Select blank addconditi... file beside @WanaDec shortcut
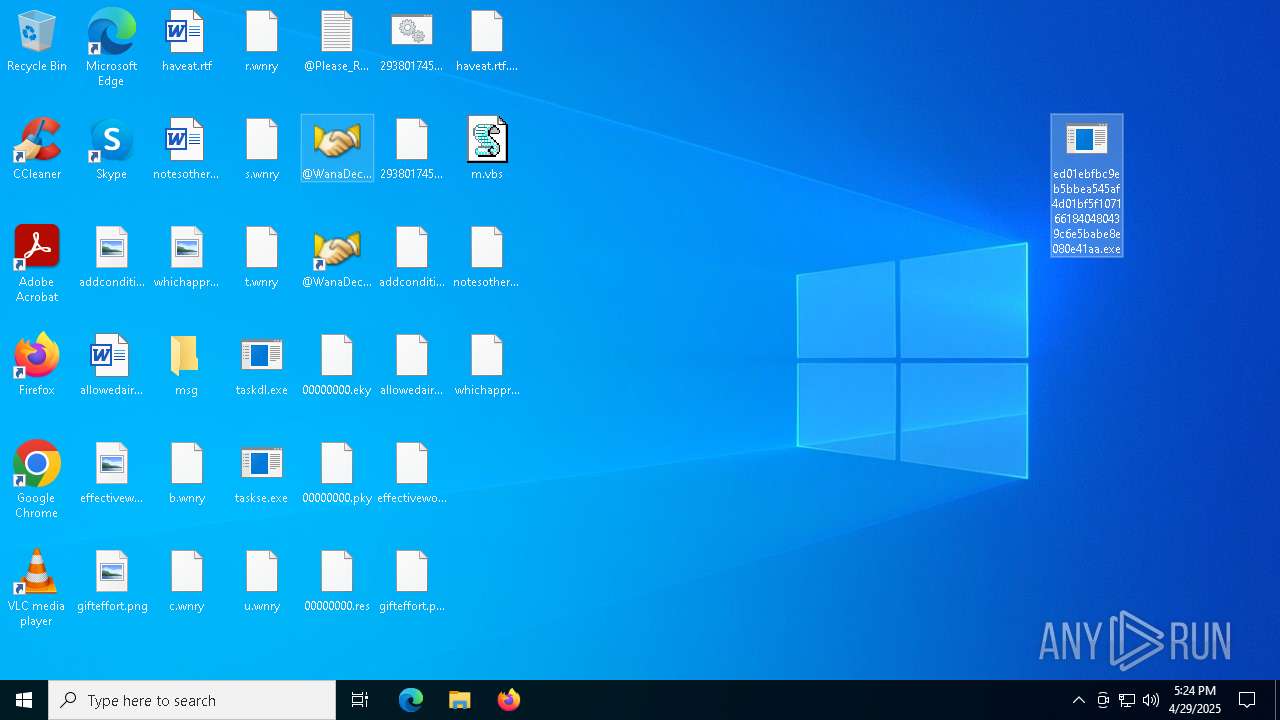 coord(411,258)
